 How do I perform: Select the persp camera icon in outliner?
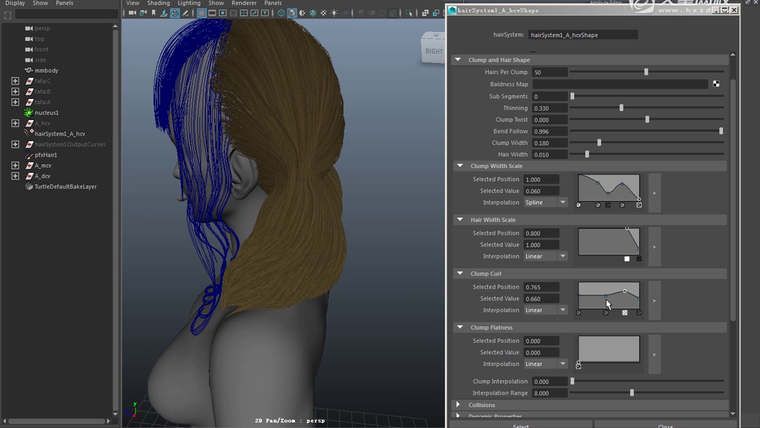(x=28, y=28)
